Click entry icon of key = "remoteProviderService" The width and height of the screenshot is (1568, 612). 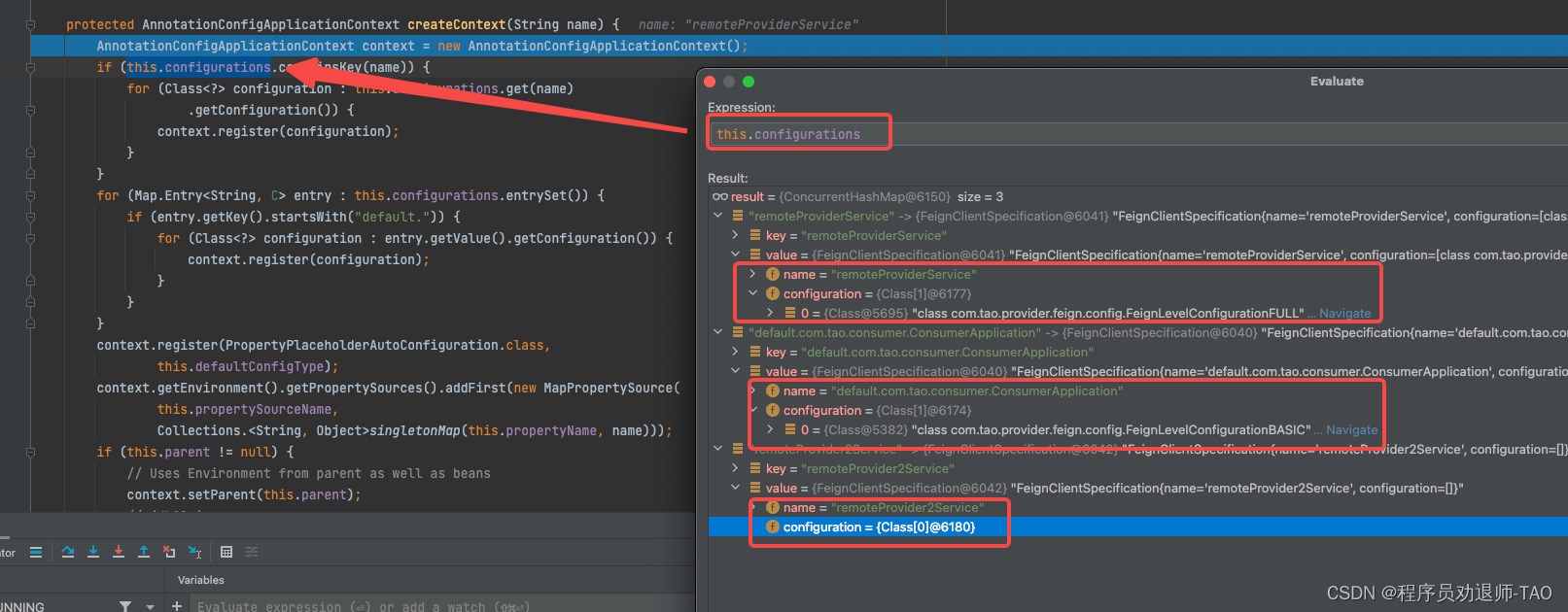tap(755, 235)
